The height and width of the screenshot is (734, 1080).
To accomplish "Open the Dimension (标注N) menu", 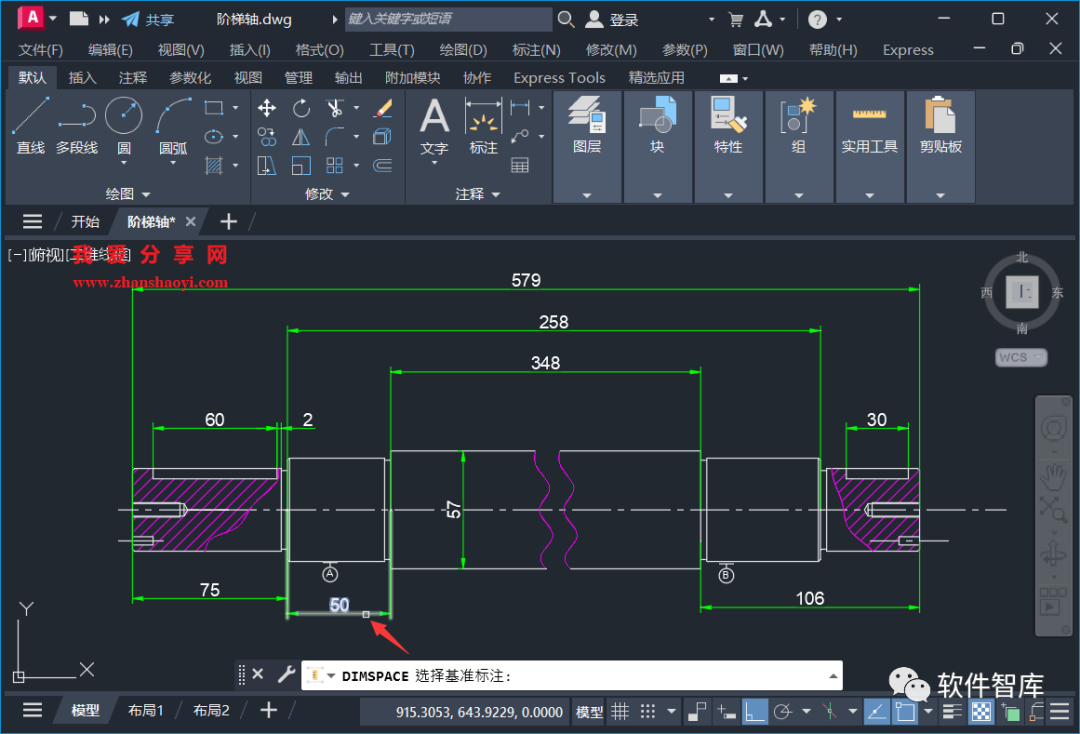I will click(536, 50).
